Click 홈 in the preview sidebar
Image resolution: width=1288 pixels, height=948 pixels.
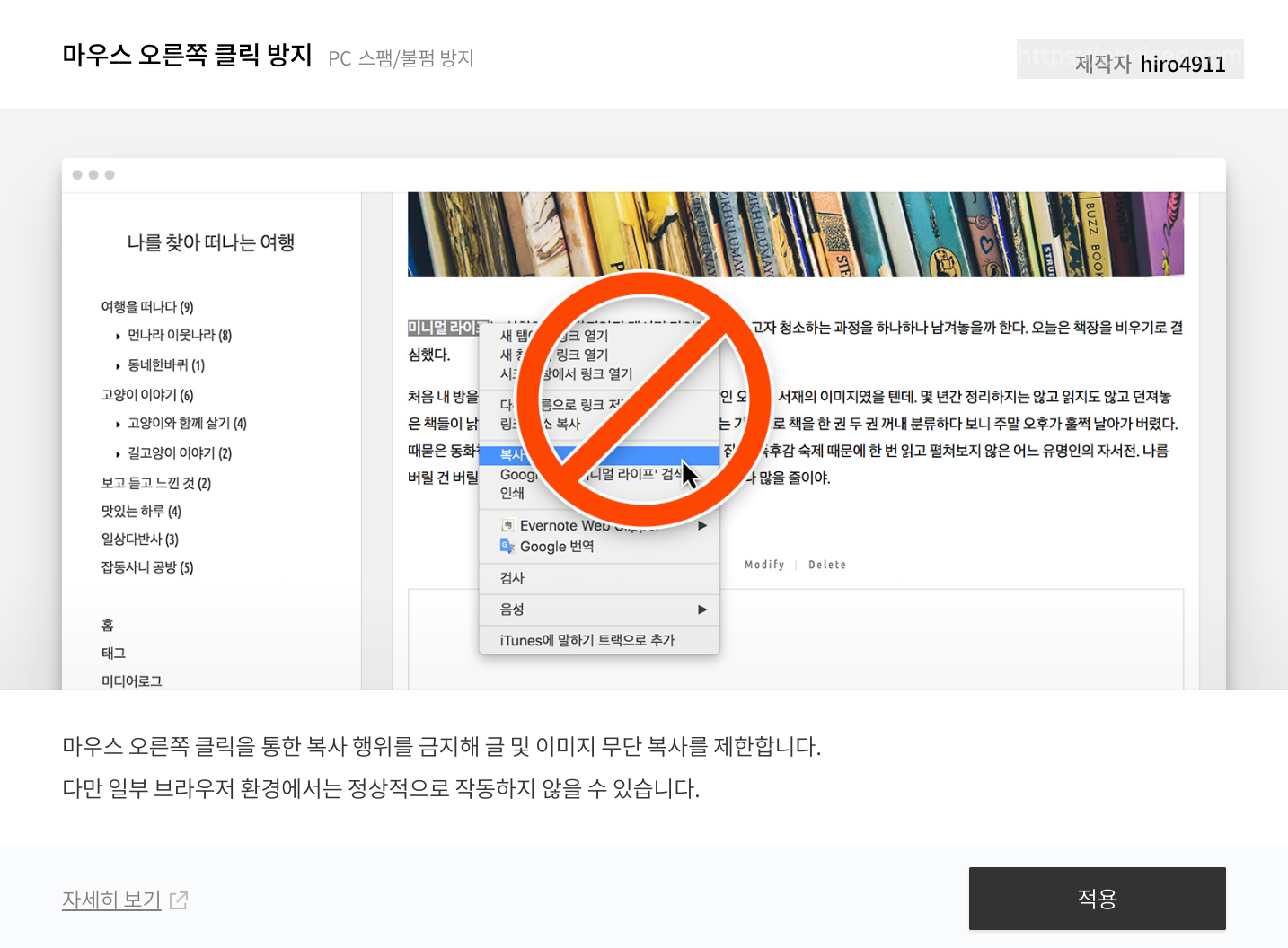click(108, 625)
